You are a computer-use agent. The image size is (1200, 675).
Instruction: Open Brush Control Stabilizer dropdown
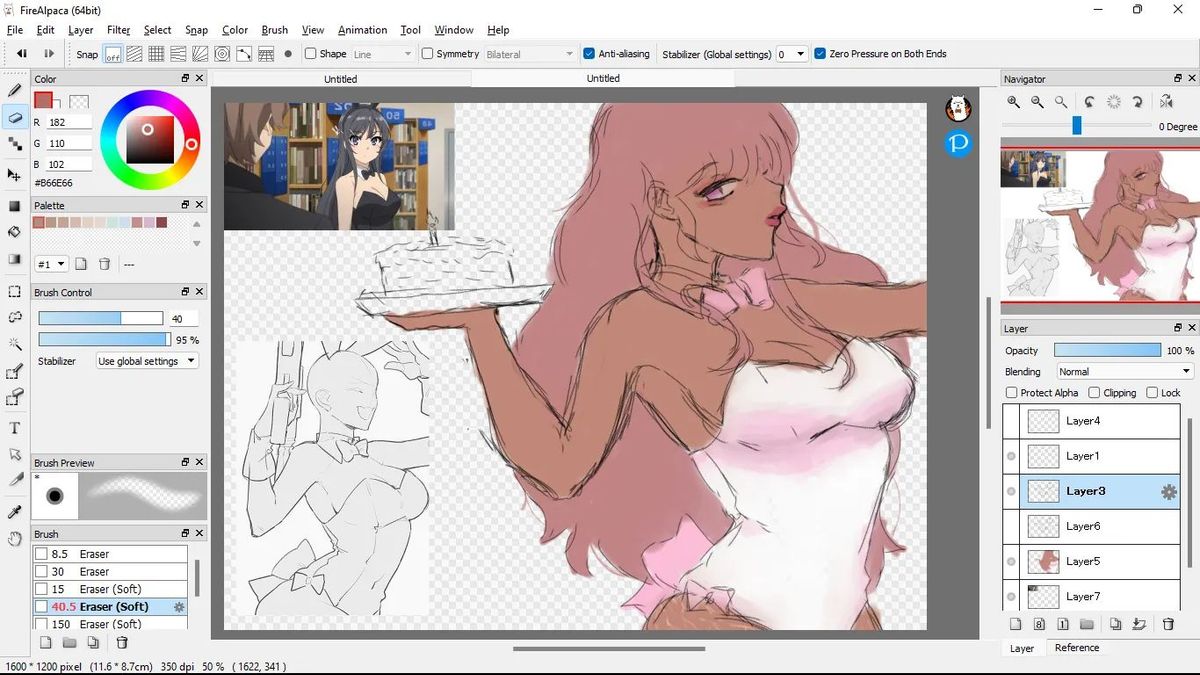pyautogui.click(x=147, y=361)
